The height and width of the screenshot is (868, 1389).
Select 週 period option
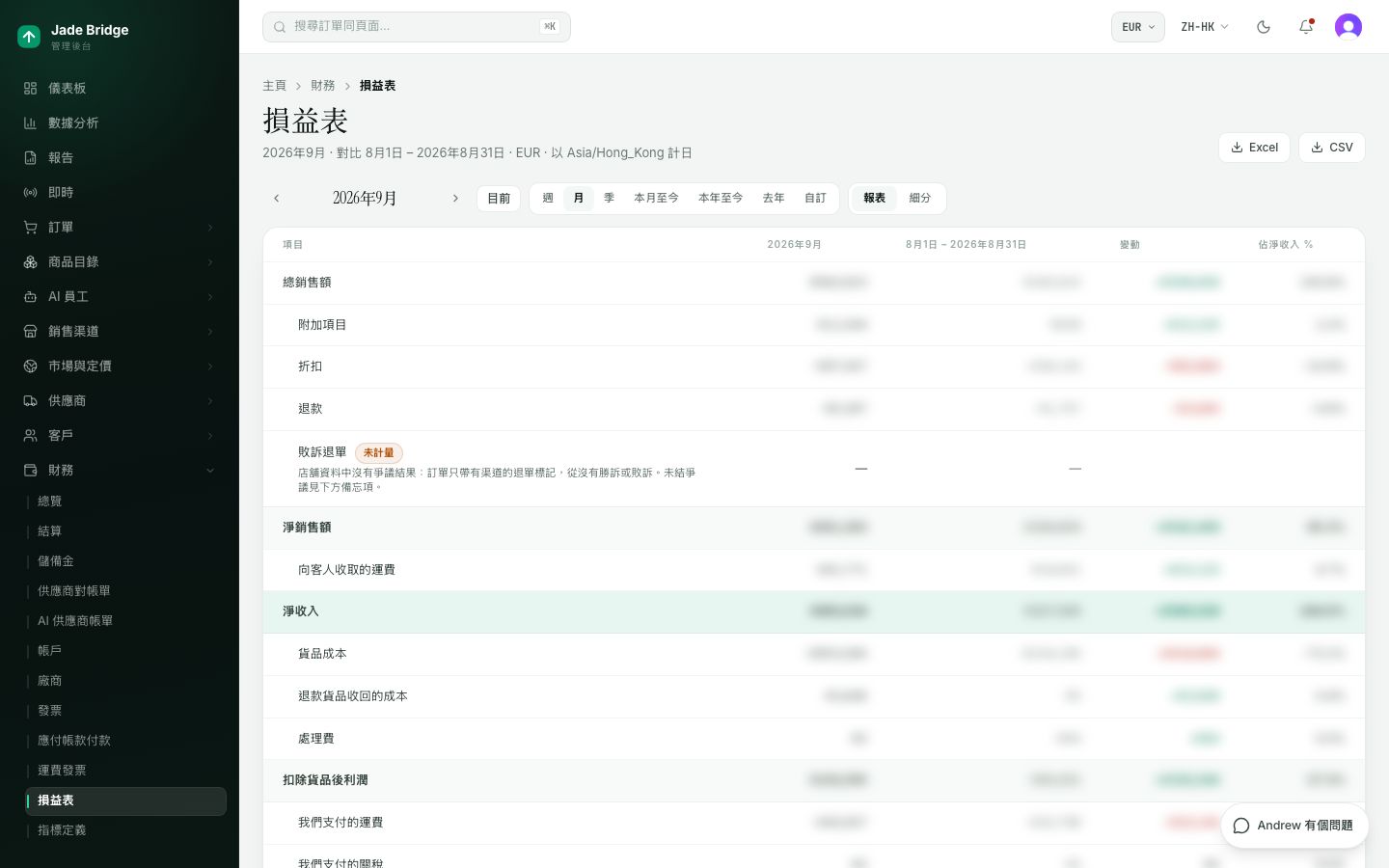point(548,199)
